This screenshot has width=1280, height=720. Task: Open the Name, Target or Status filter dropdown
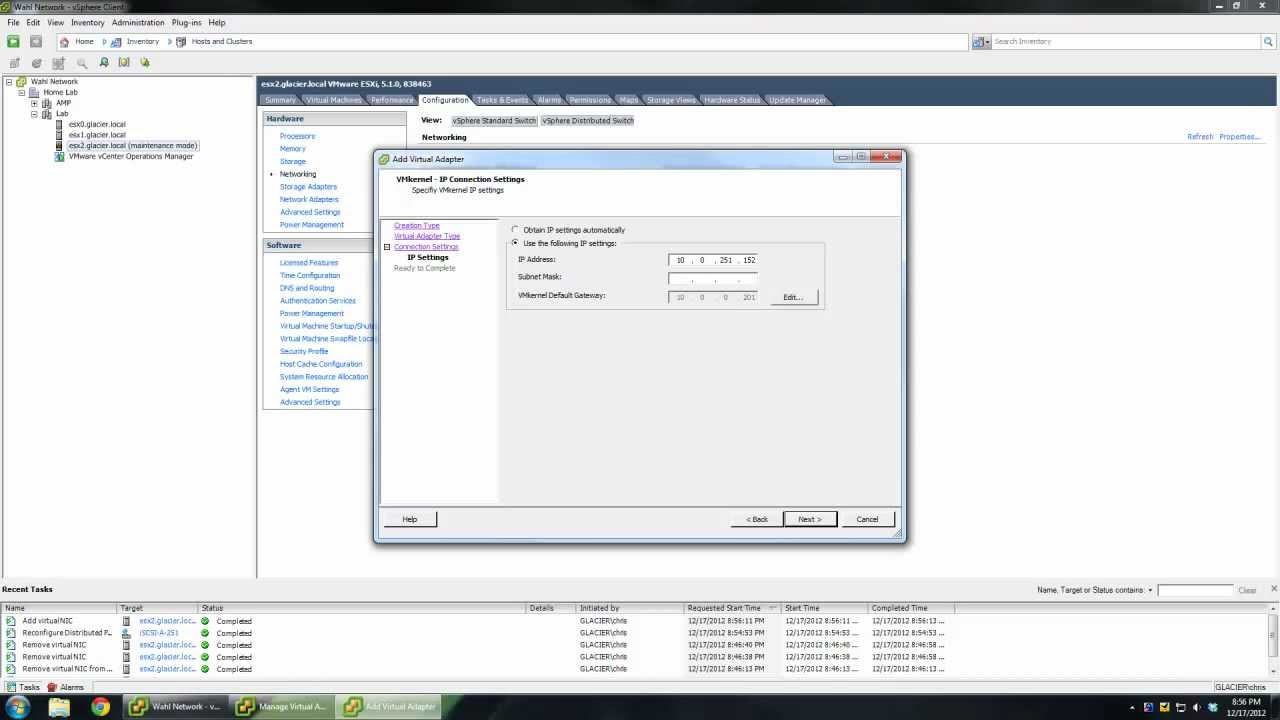pyautogui.click(x=1151, y=590)
